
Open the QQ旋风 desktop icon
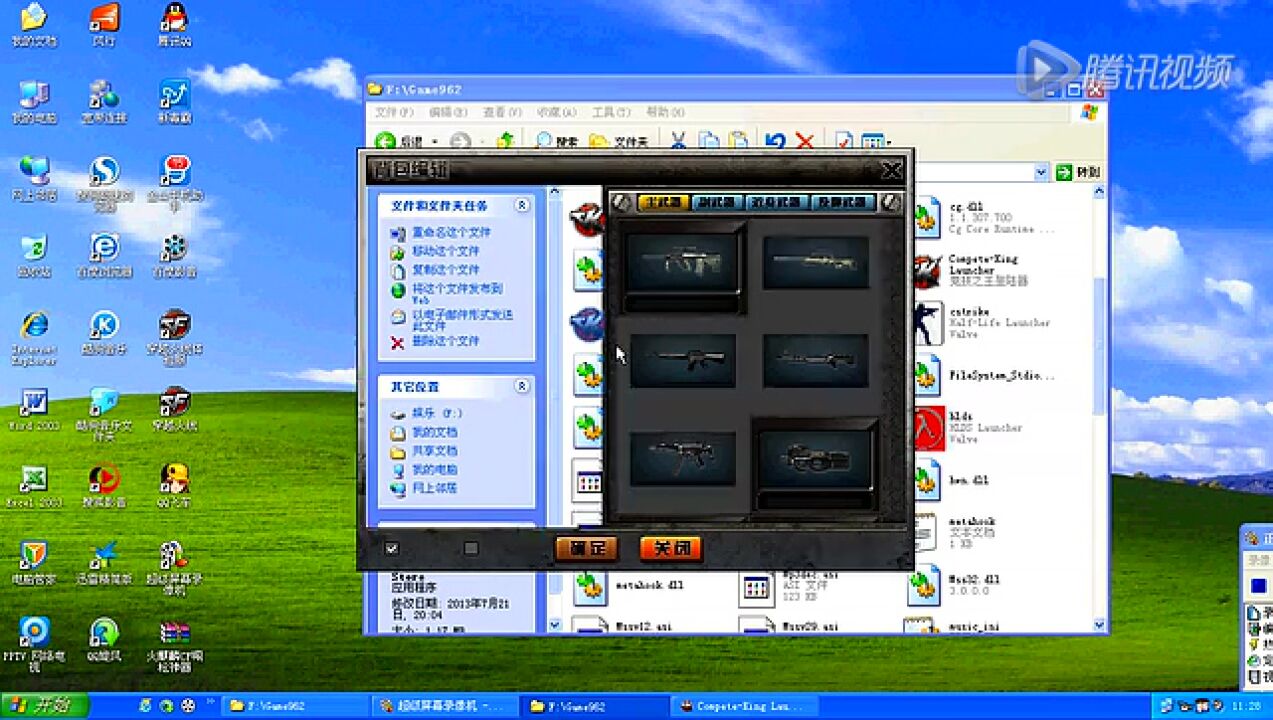tap(104, 639)
